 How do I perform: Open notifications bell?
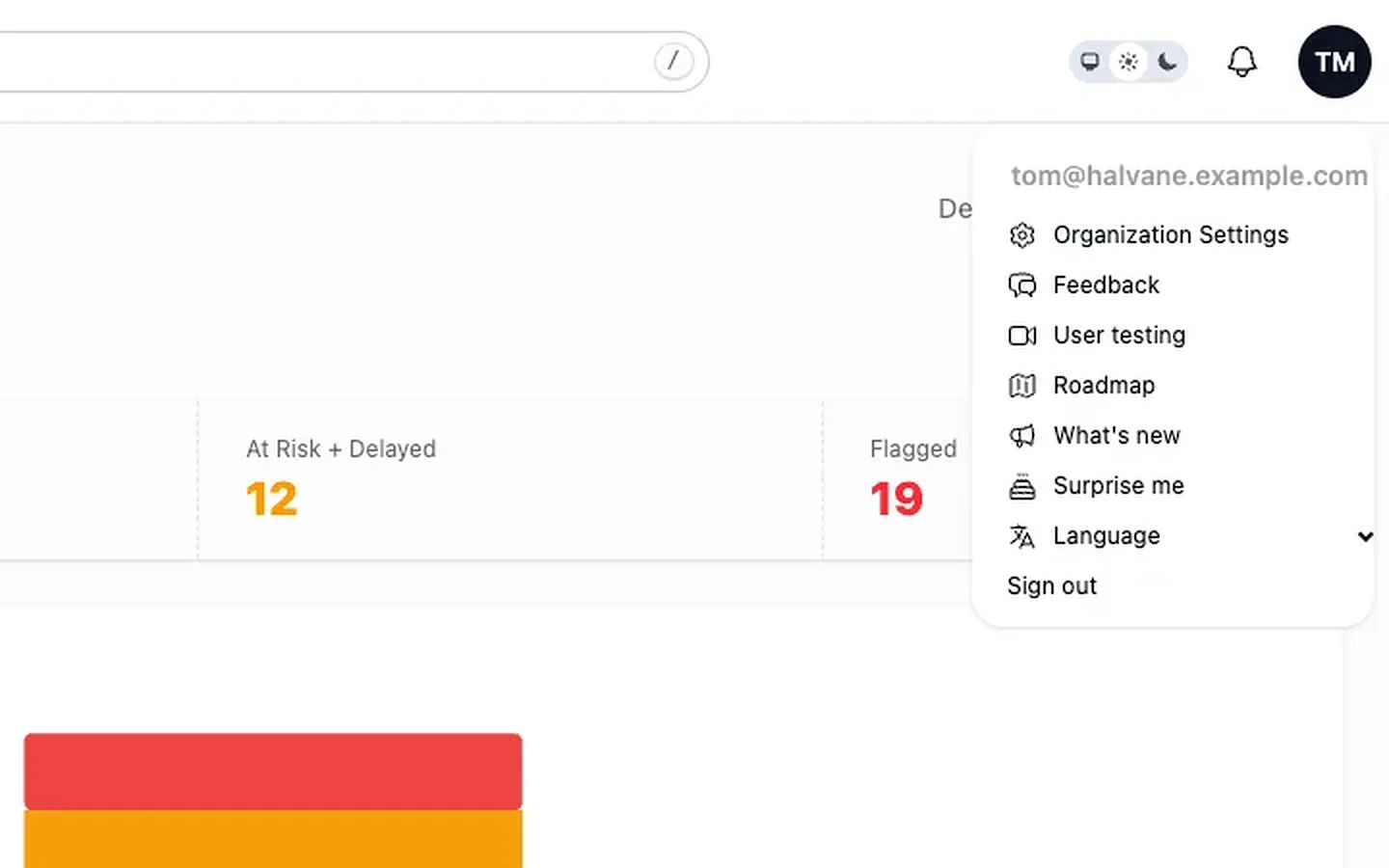point(1241,62)
